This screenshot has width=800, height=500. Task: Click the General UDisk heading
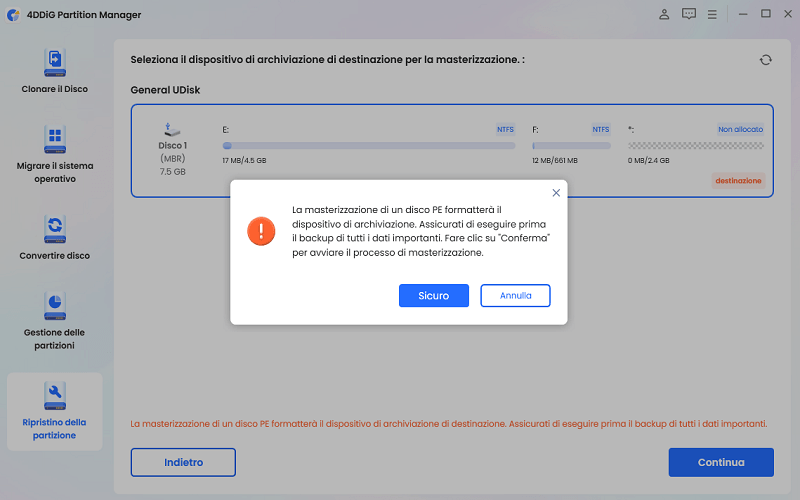(165, 90)
